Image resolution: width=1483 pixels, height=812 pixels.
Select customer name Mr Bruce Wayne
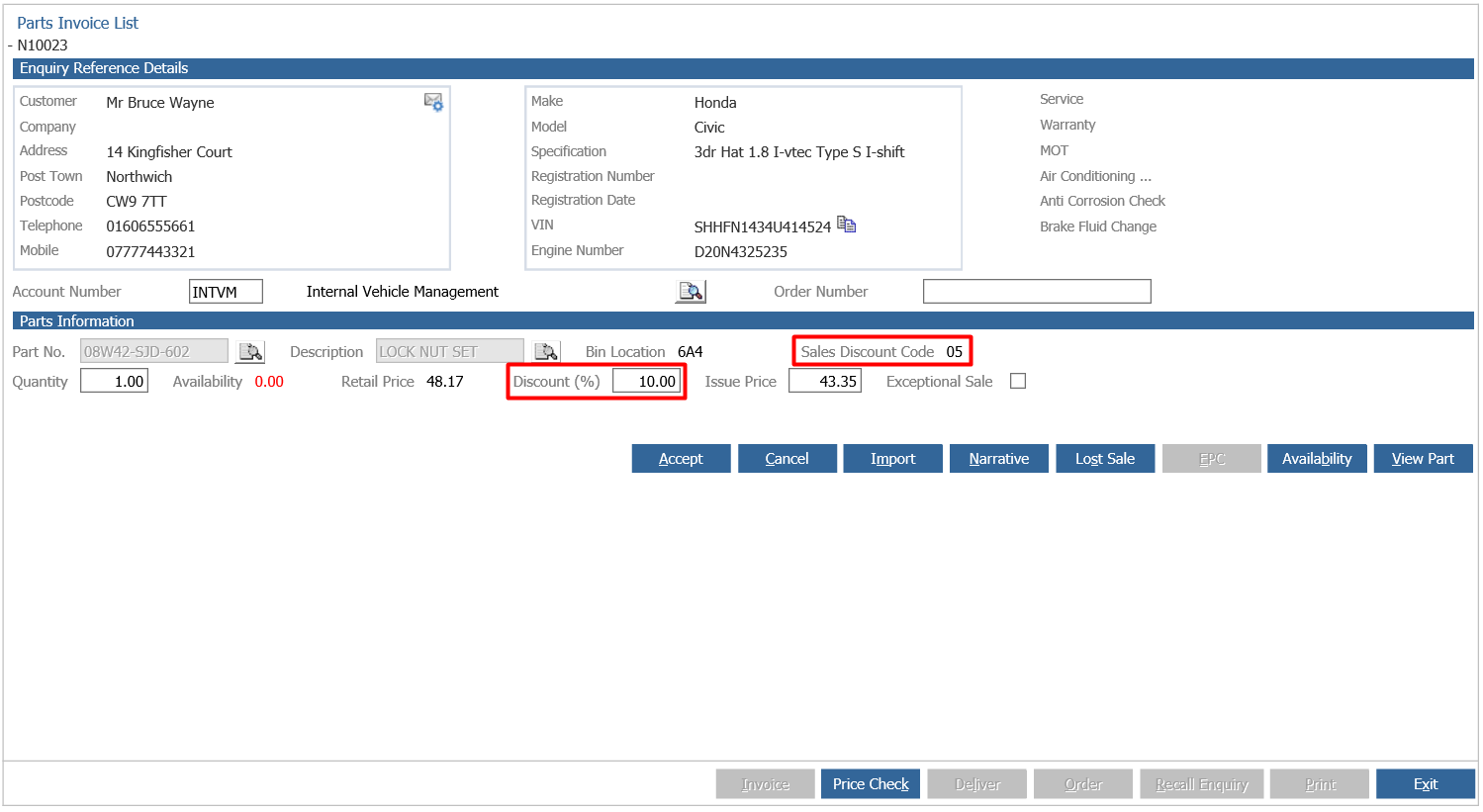[x=160, y=103]
